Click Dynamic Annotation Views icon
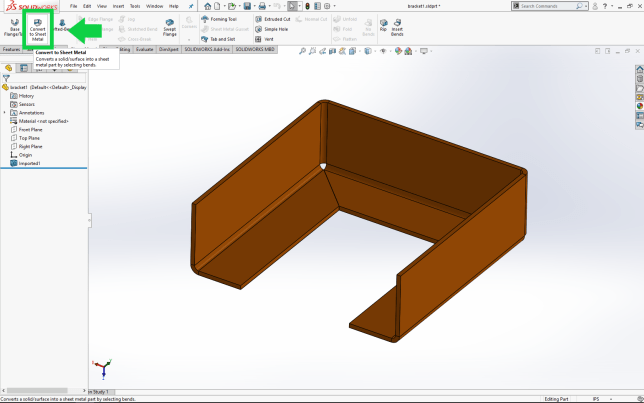The width and height of the screenshot is (644, 403). (x=342, y=51)
